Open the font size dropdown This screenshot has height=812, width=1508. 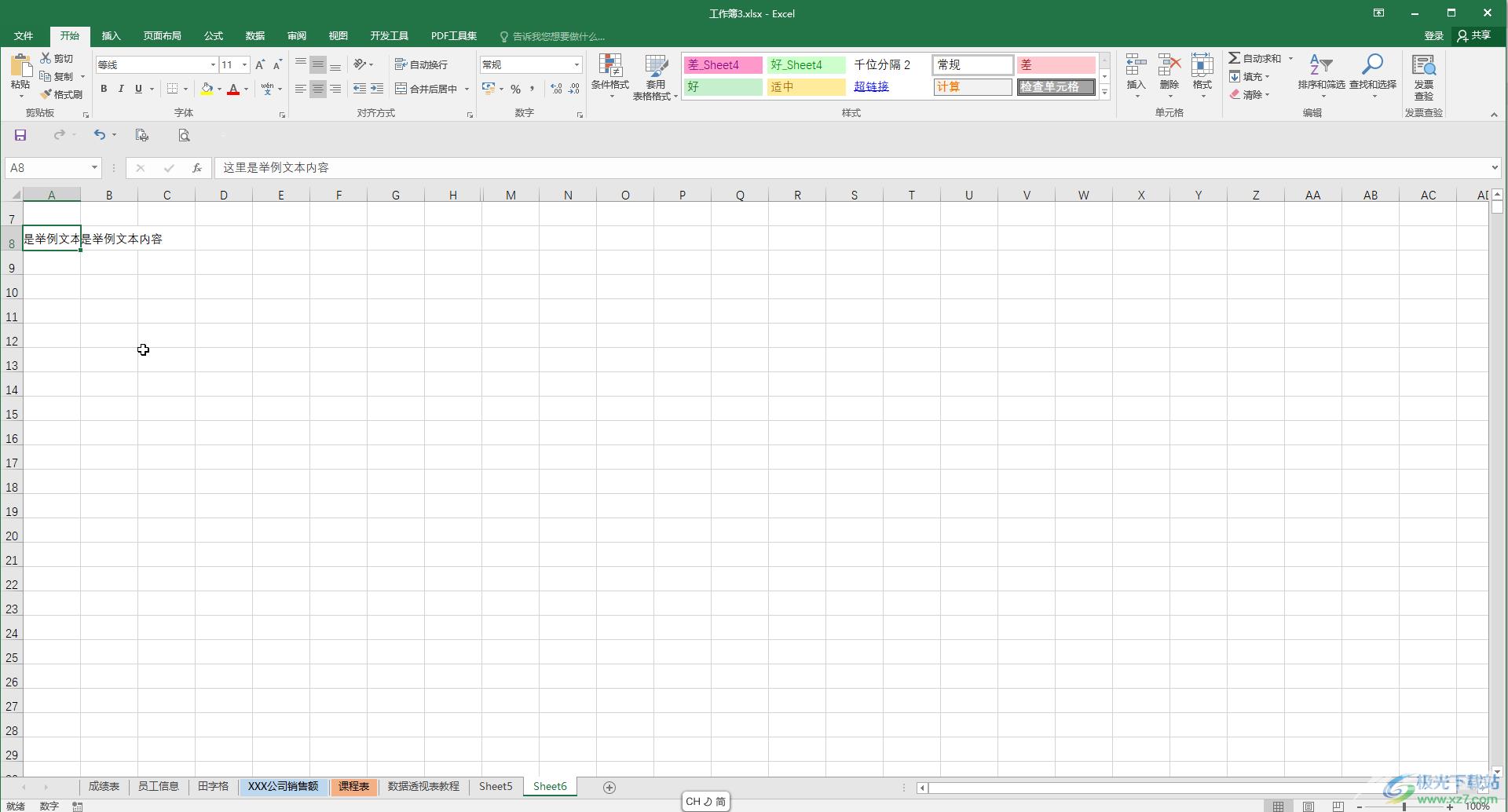tap(245, 64)
